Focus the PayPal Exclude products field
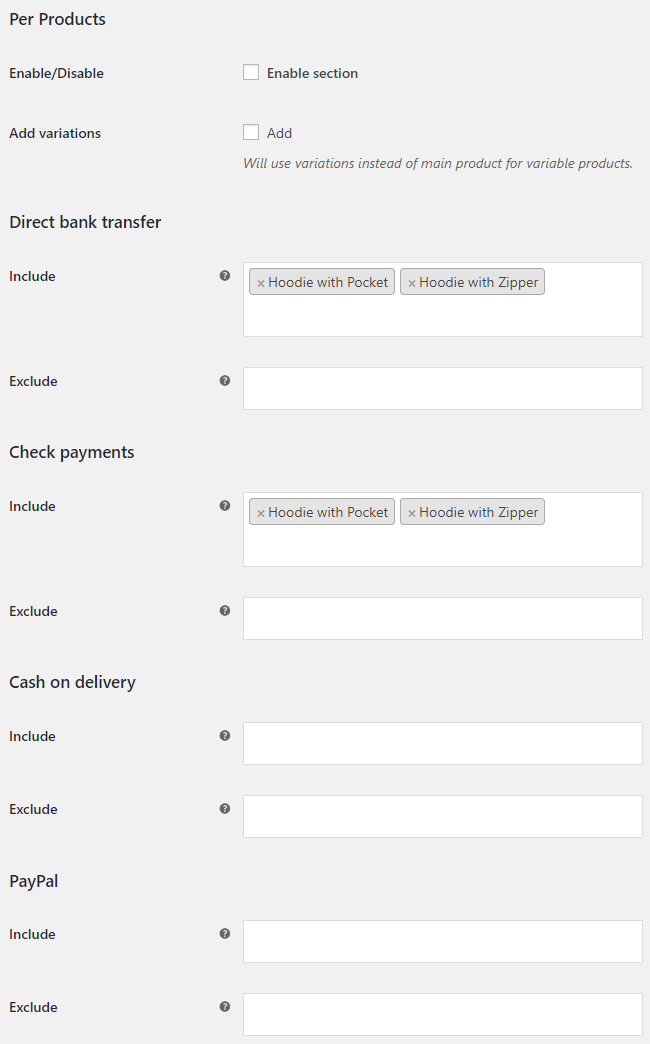This screenshot has height=1044, width=650. coord(443,1014)
